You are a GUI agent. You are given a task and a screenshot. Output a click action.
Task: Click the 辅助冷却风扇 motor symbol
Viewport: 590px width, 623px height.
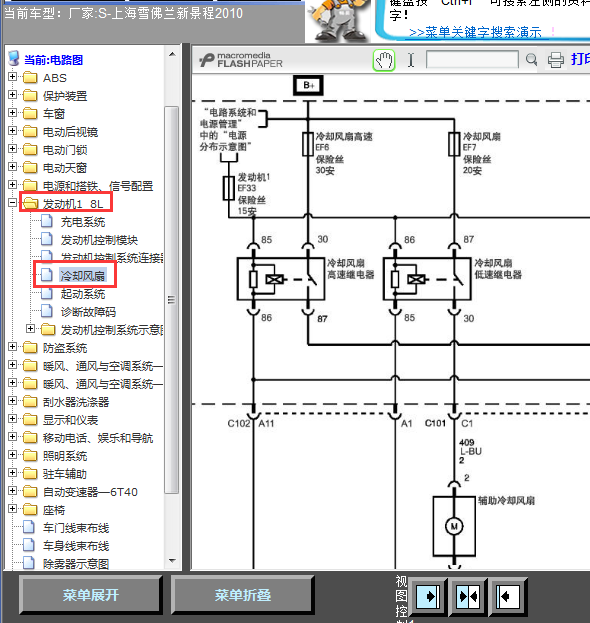pos(454,526)
